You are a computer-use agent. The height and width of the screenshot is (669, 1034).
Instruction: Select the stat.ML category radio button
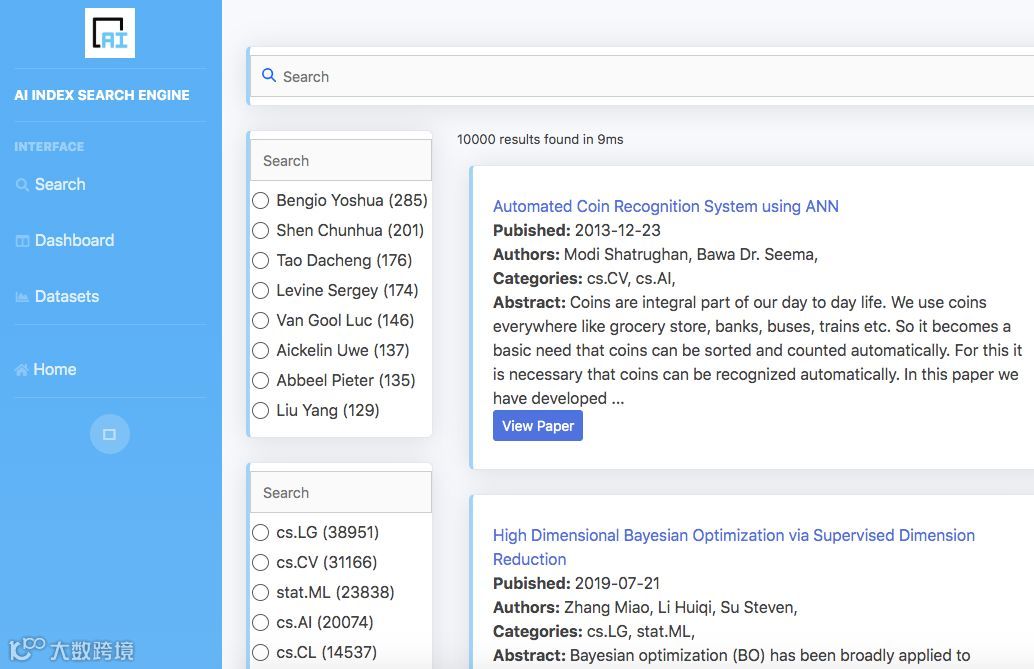[260, 592]
